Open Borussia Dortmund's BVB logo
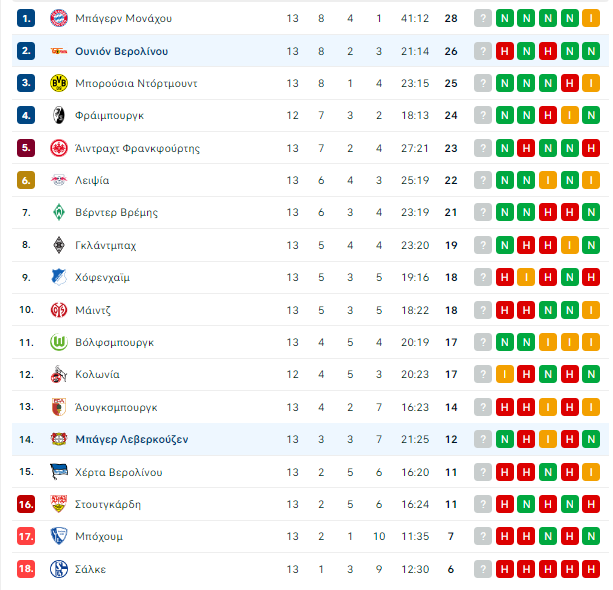 tap(59, 83)
